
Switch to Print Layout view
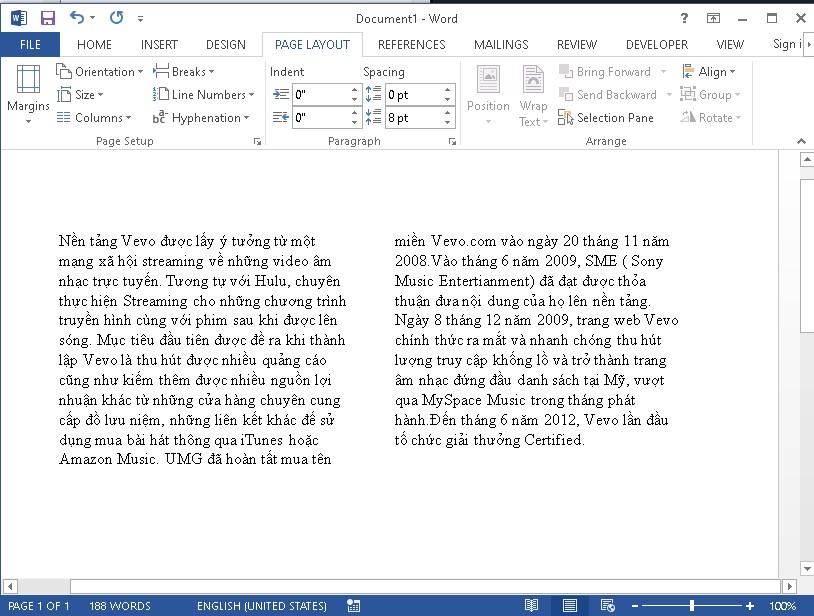(x=569, y=606)
